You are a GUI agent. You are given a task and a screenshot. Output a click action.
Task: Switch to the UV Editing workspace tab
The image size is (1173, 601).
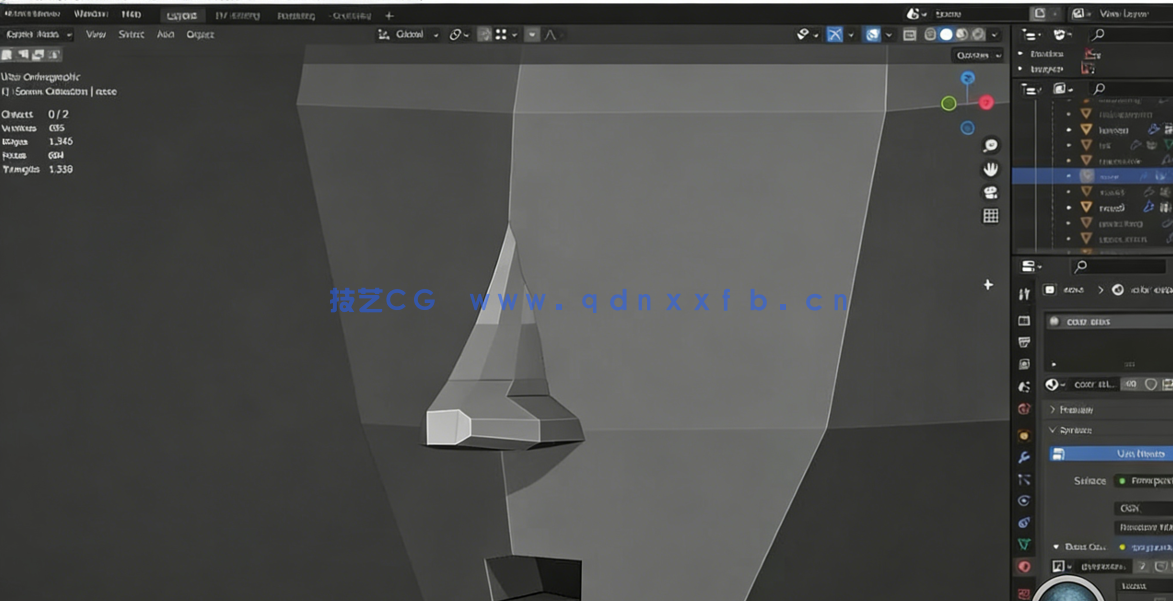(239, 15)
